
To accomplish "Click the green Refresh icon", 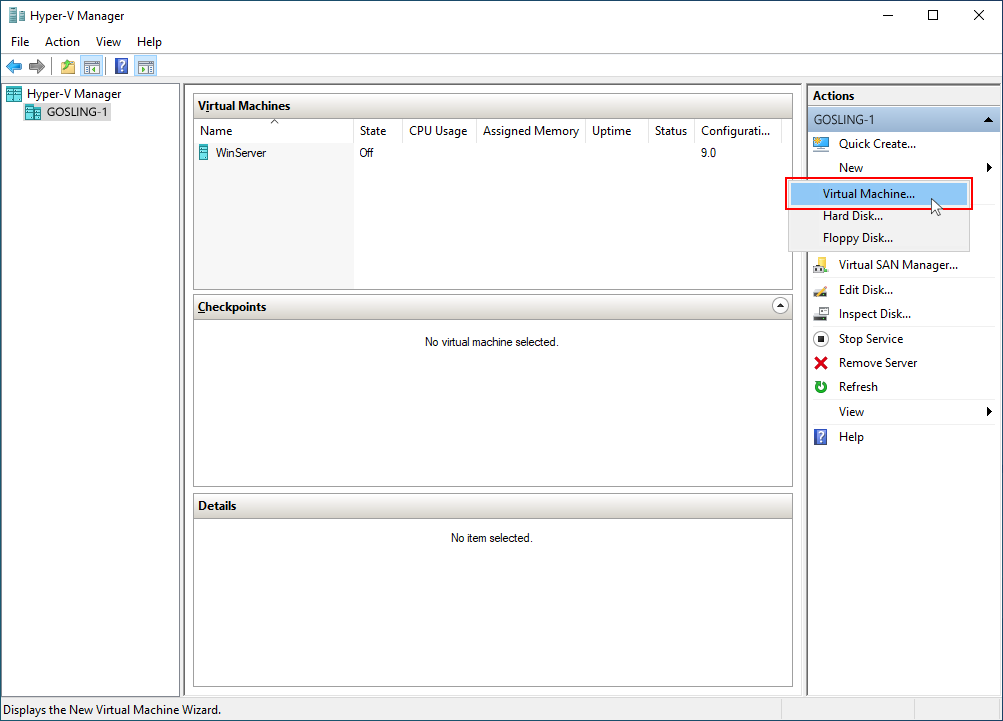I will [x=821, y=387].
